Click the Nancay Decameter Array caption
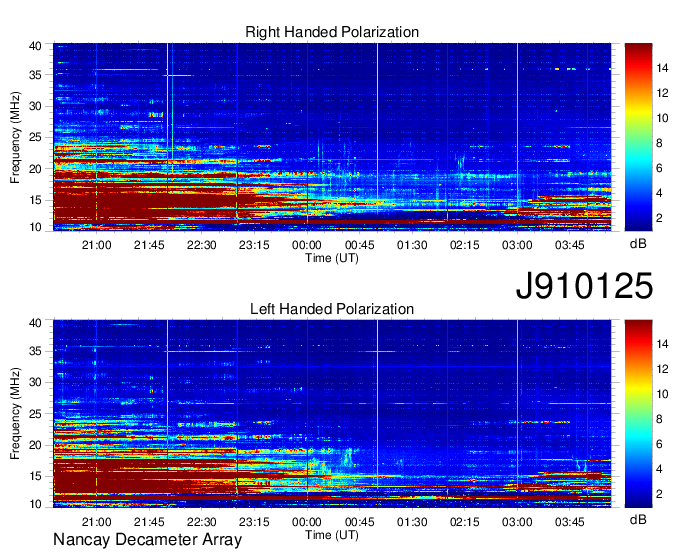The height and width of the screenshot is (552, 680). coord(147,540)
